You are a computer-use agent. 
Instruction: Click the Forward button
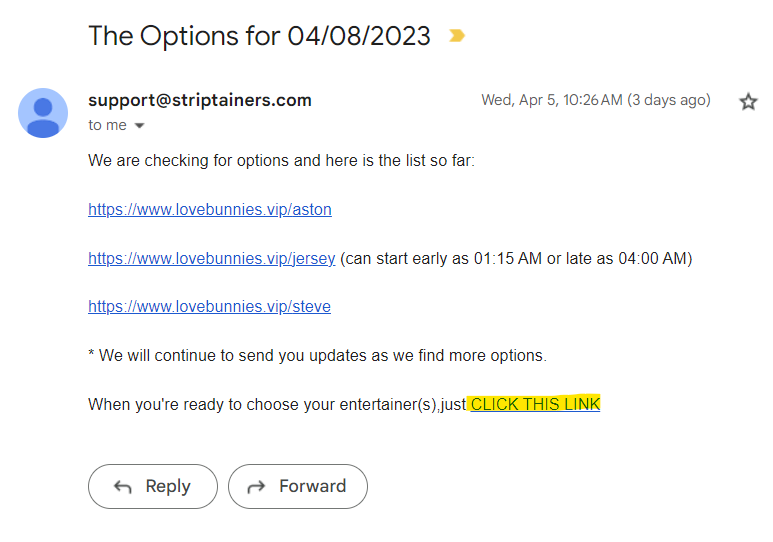(x=298, y=486)
